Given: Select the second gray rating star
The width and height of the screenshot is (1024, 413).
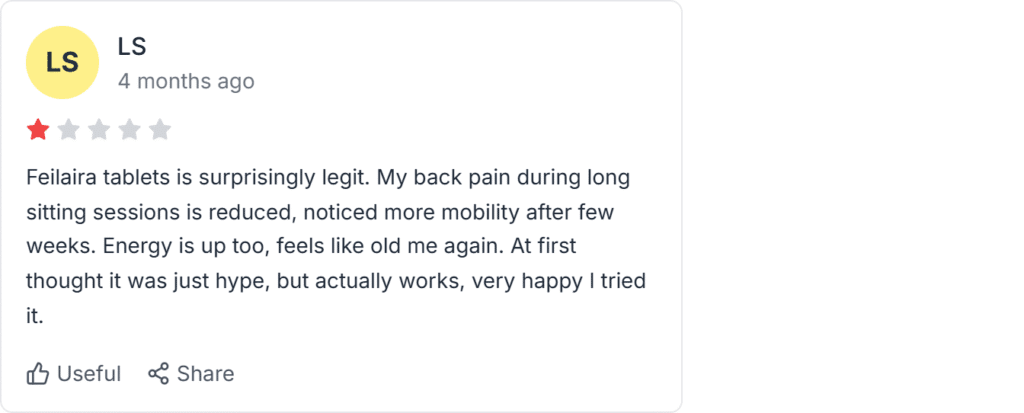Looking at the screenshot, I should 69,130.
